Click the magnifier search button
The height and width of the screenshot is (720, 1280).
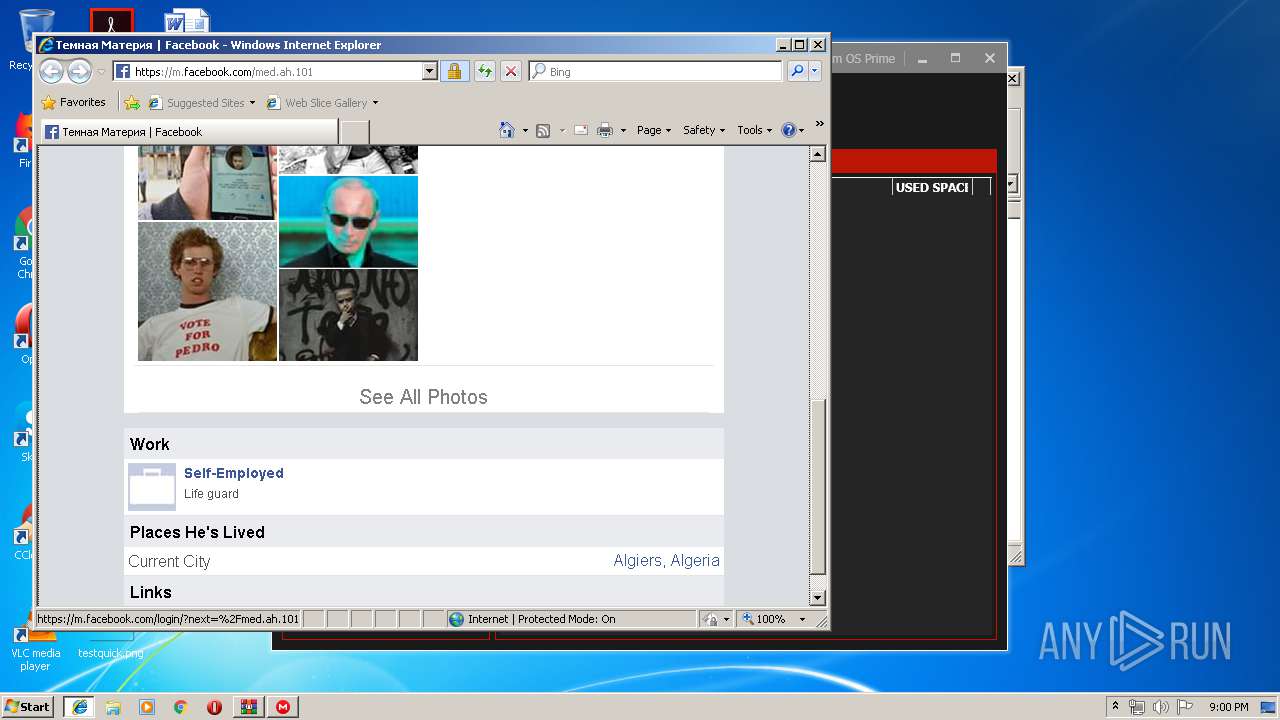coord(797,71)
